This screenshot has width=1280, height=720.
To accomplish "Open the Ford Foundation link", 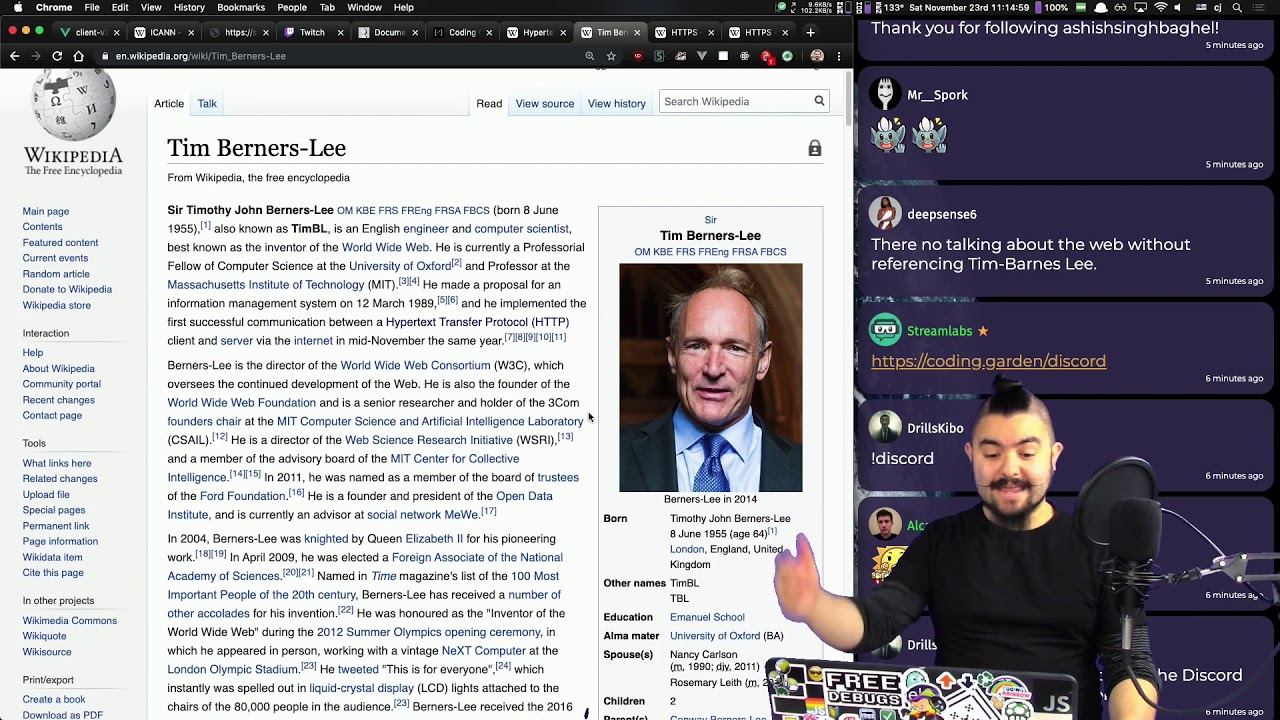I will (x=243, y=496).
